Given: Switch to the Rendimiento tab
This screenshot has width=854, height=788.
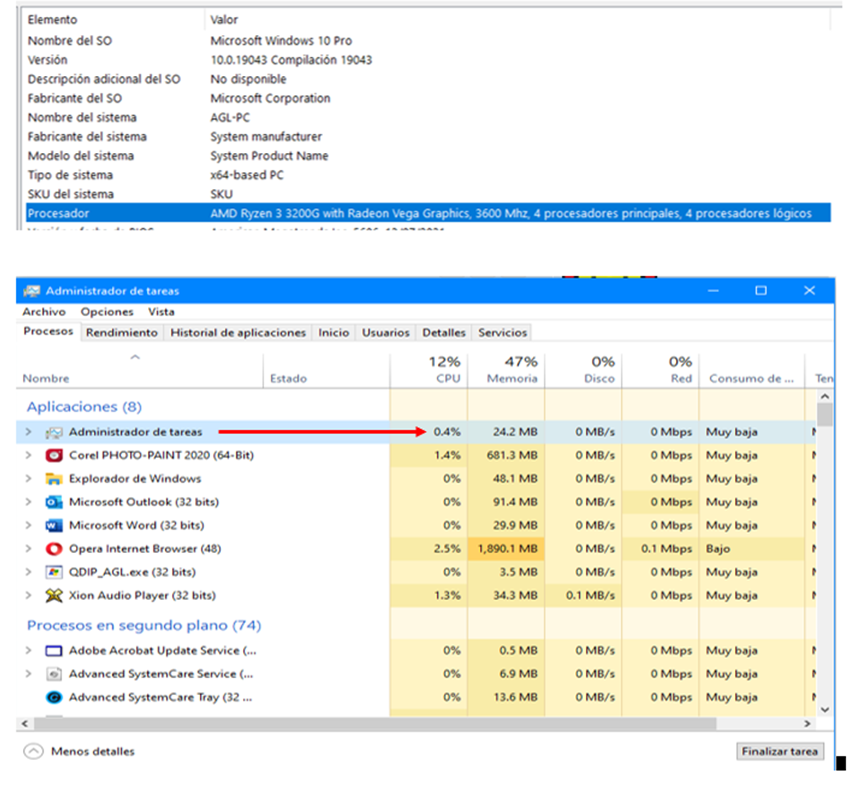Looking at the screenshot, I should (122, 333).
